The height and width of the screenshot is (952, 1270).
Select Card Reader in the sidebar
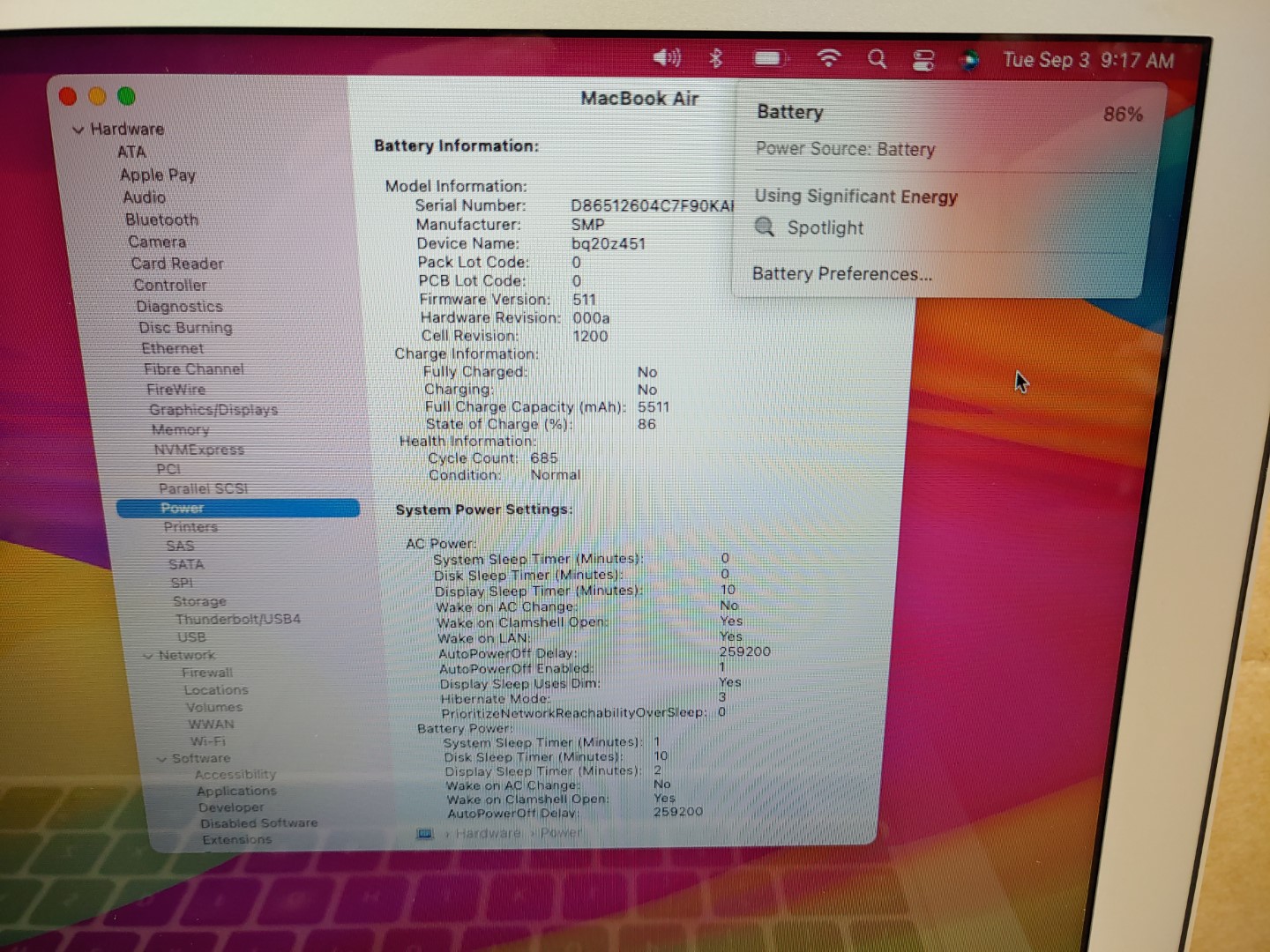click(x=176, y=264)
